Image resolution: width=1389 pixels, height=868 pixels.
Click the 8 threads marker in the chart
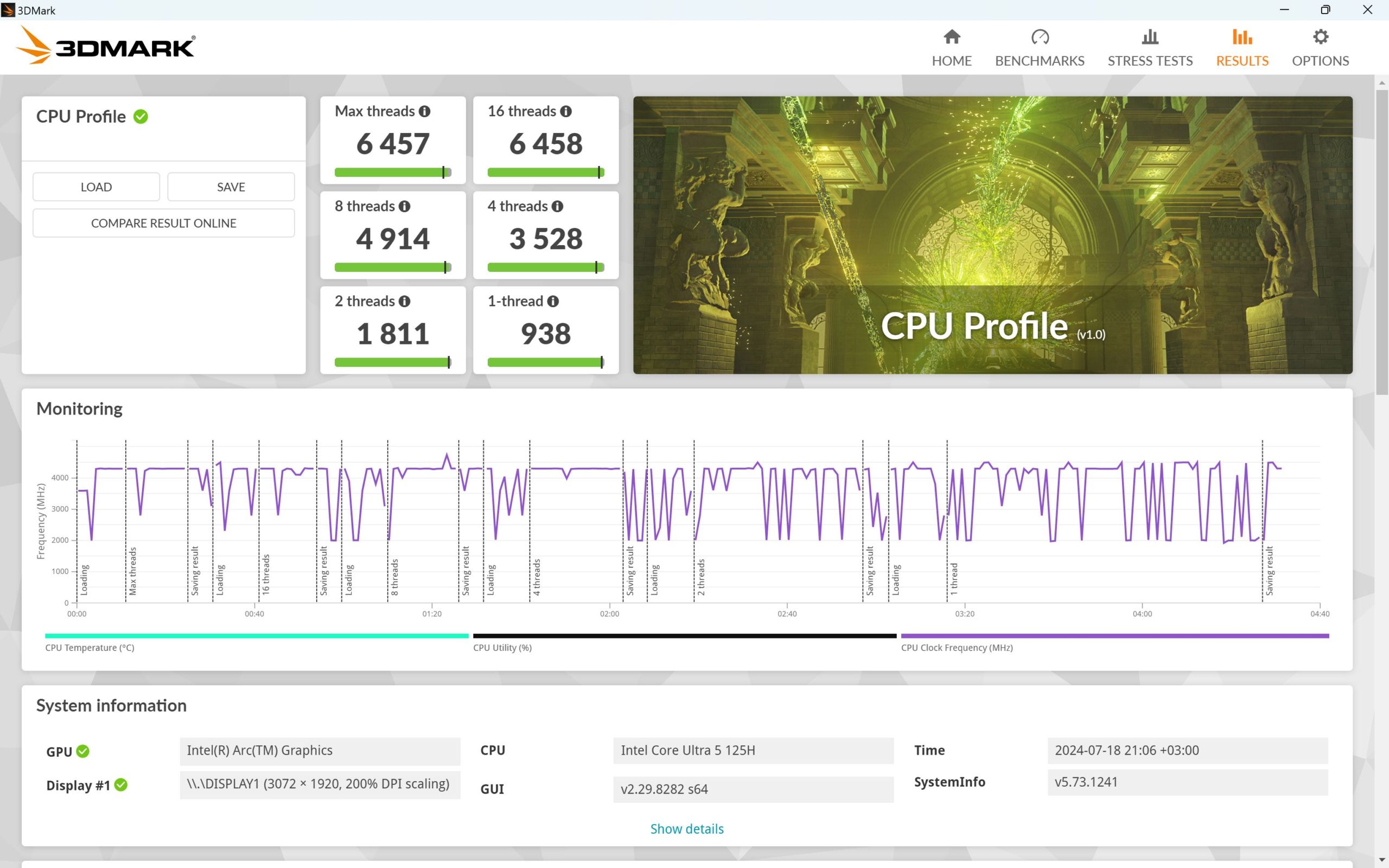click(394, 578)
